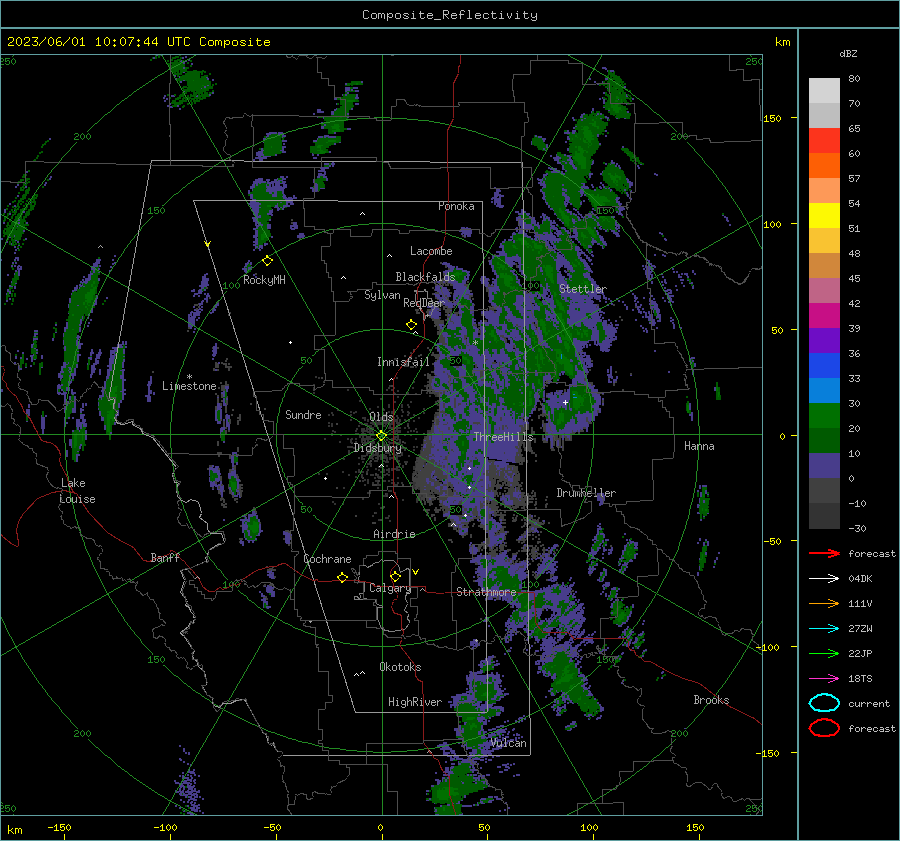The width and height of the screenshot is (900, 841).
Task: Click the red forecast ellipse in legend
Action: click(824, 728)
